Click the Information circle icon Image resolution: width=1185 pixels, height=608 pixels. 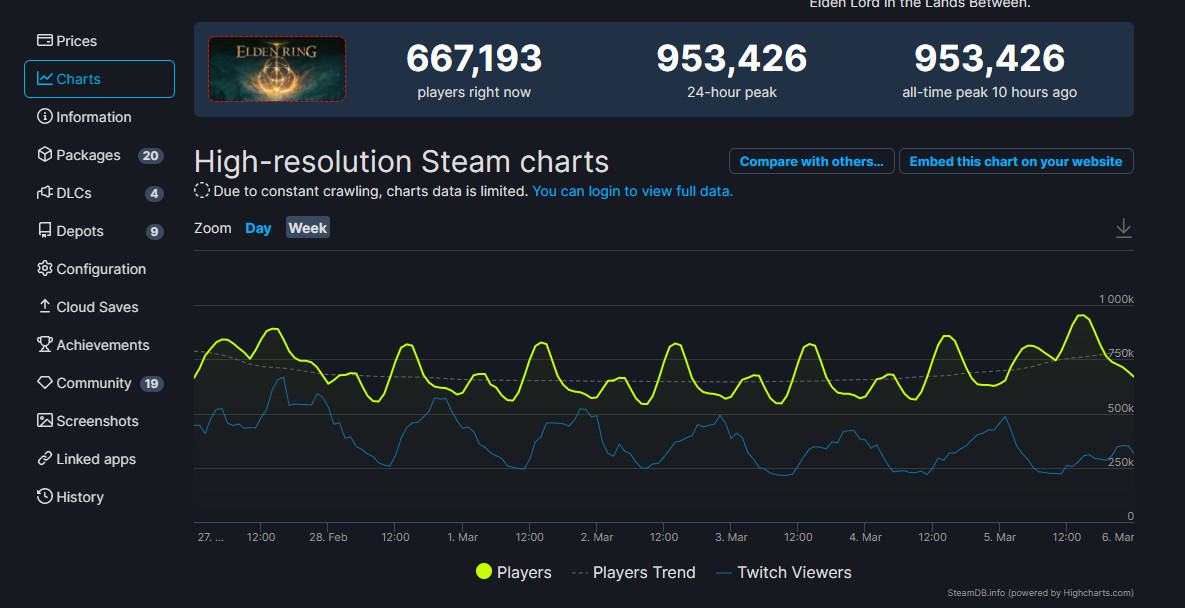coord(45,117)
